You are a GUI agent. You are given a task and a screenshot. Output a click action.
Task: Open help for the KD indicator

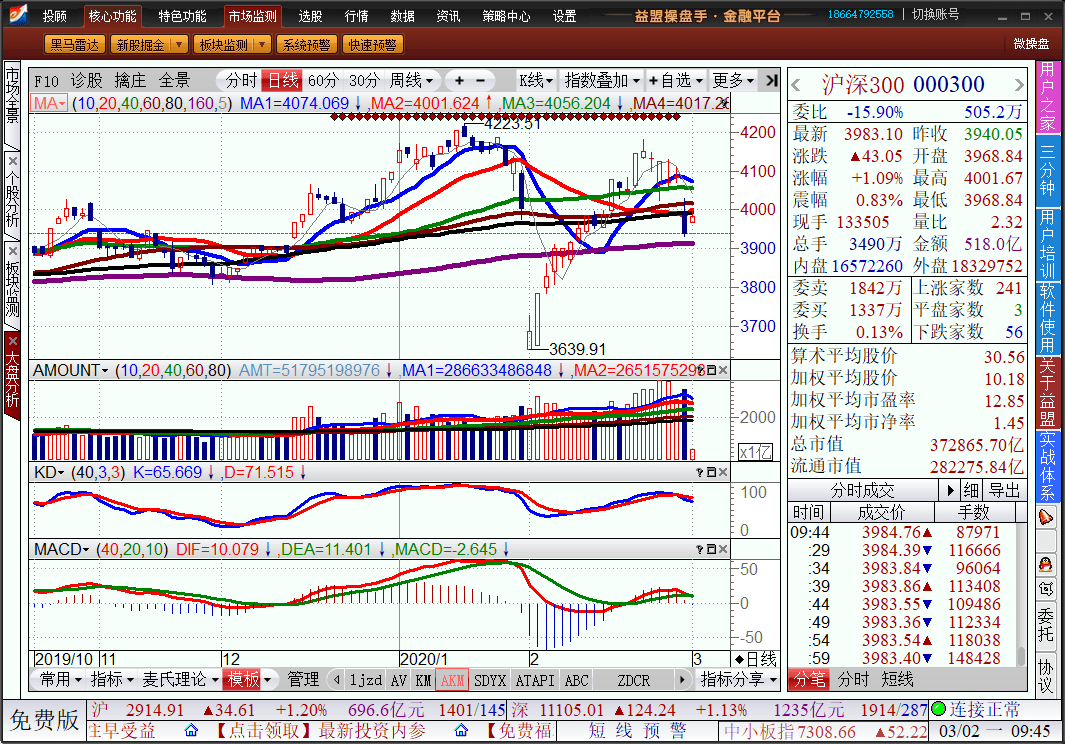tap(700, 472)
